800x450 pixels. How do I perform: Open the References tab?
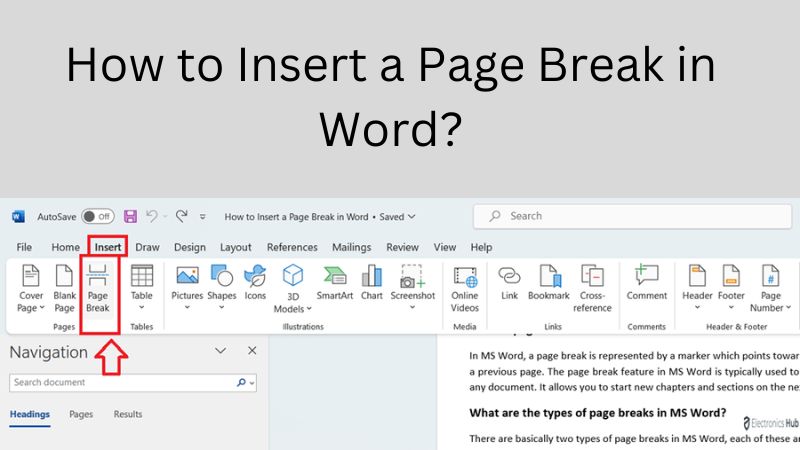point(292,247)
